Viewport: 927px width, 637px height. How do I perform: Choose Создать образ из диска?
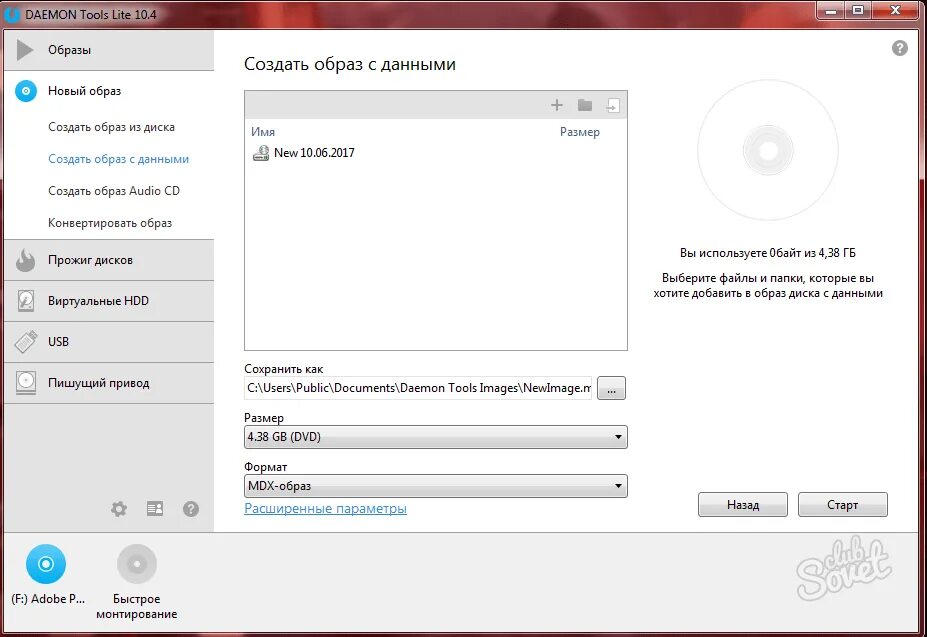111,127
